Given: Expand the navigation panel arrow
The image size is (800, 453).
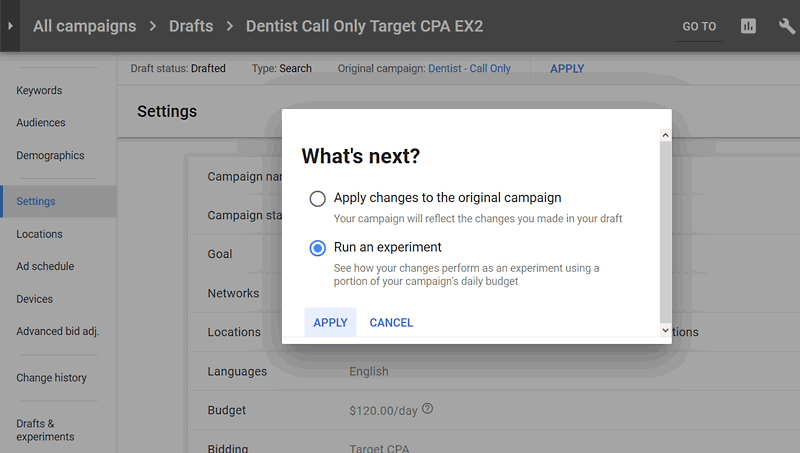Looking at the screenshot, I should coord(10,26).
